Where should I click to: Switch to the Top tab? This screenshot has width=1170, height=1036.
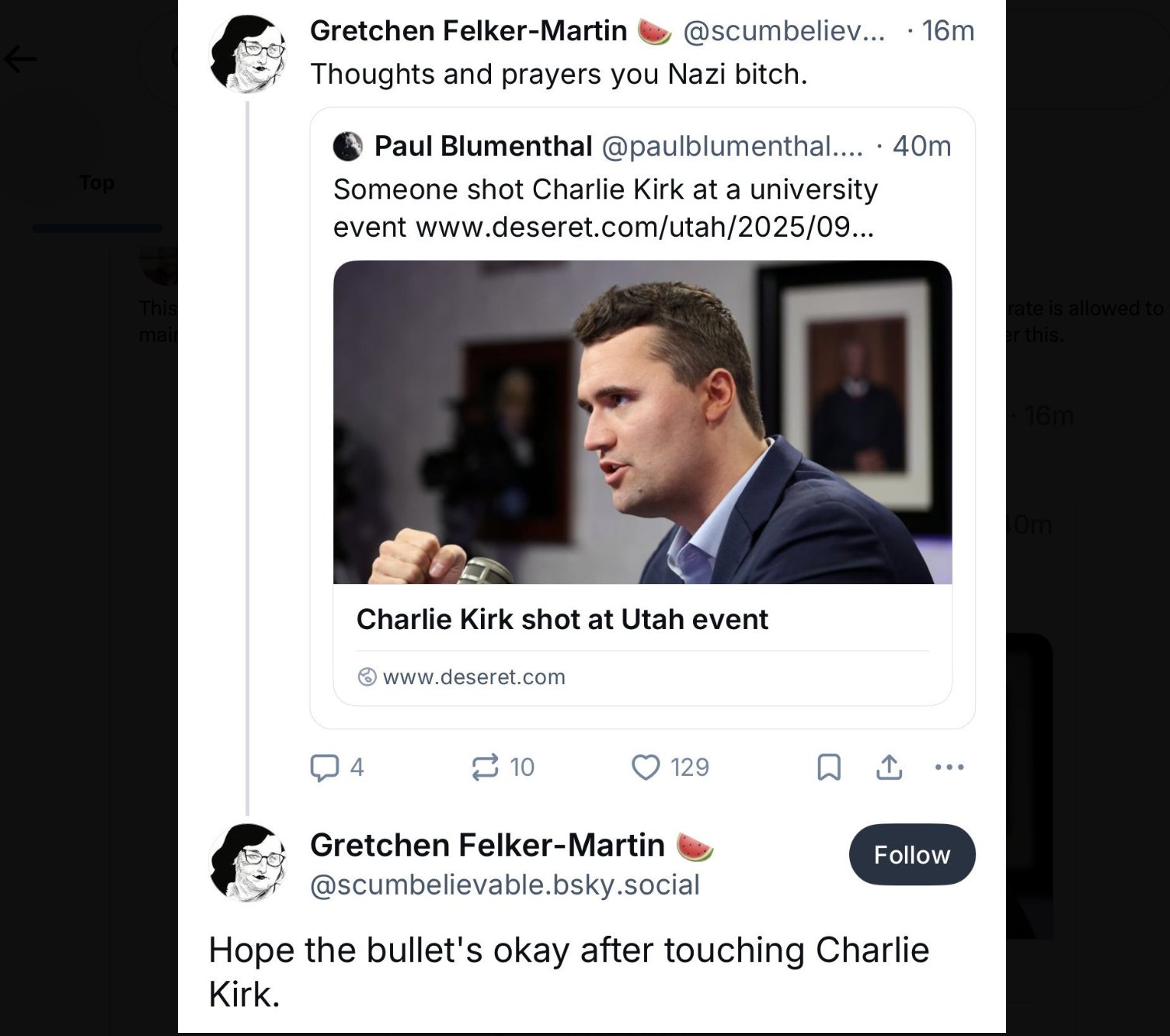tap(97, 183)
